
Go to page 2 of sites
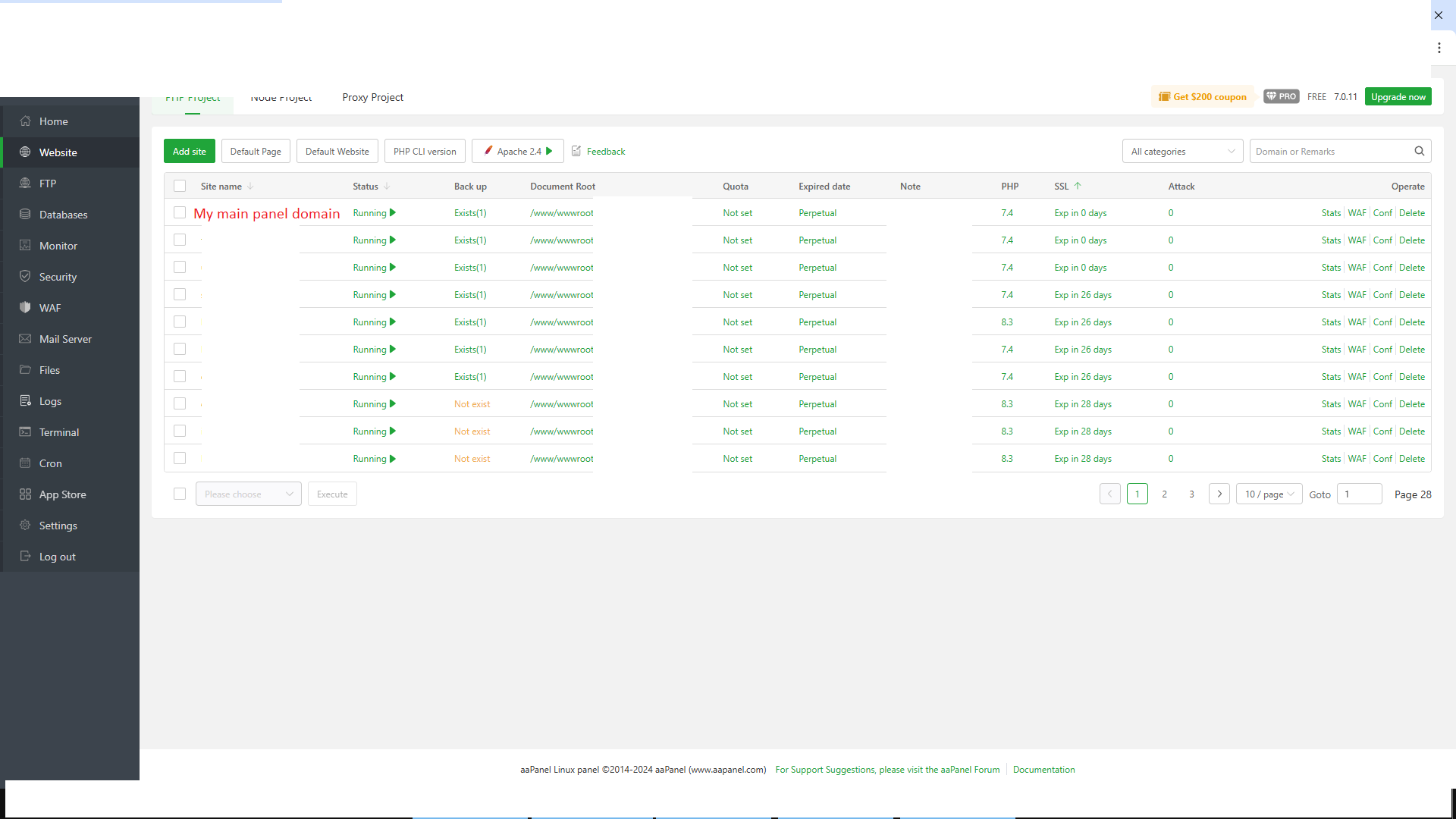pos(1164,494)
